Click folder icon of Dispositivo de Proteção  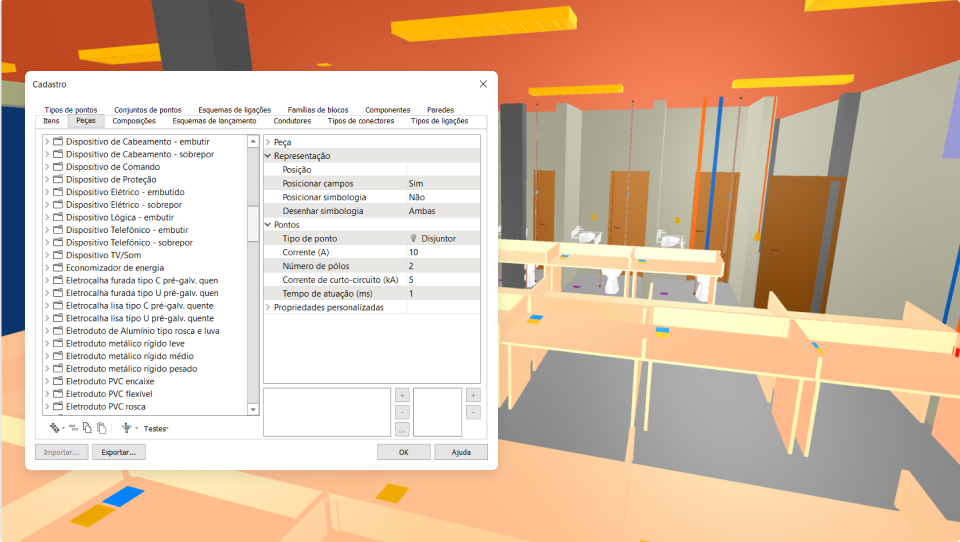pos(58,179)
